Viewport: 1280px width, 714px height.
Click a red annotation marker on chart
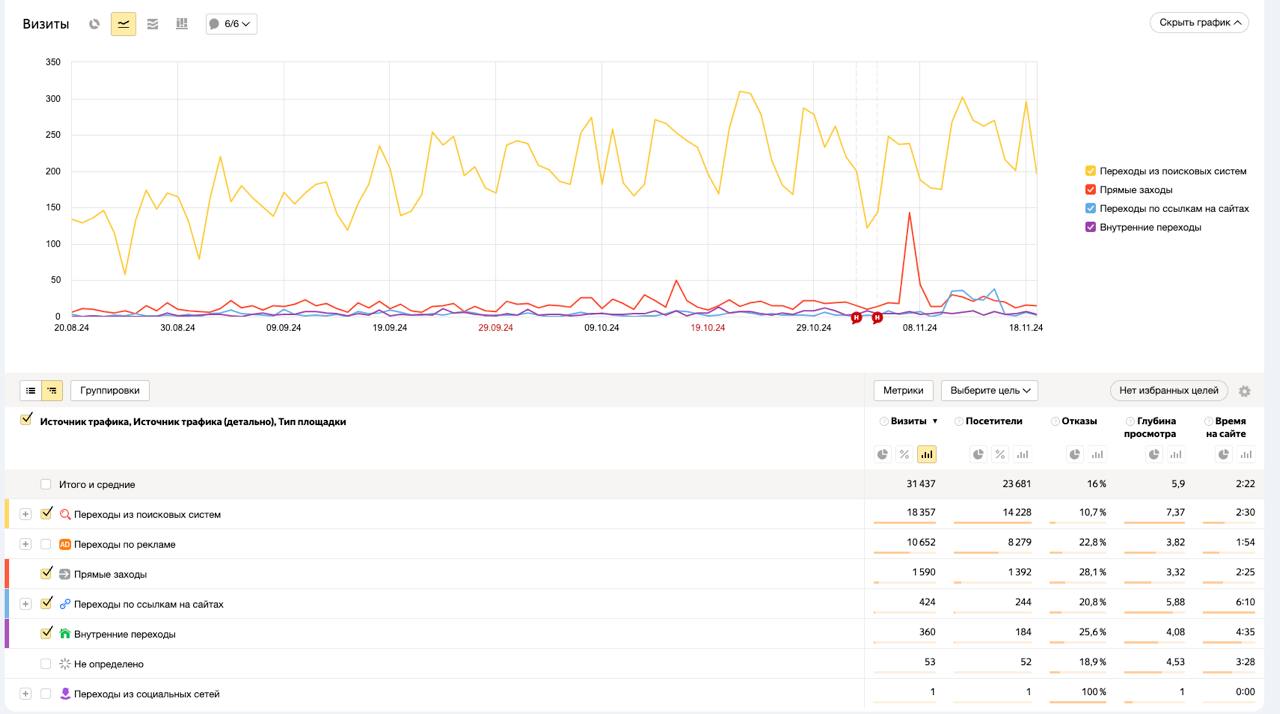click(856, 318)
